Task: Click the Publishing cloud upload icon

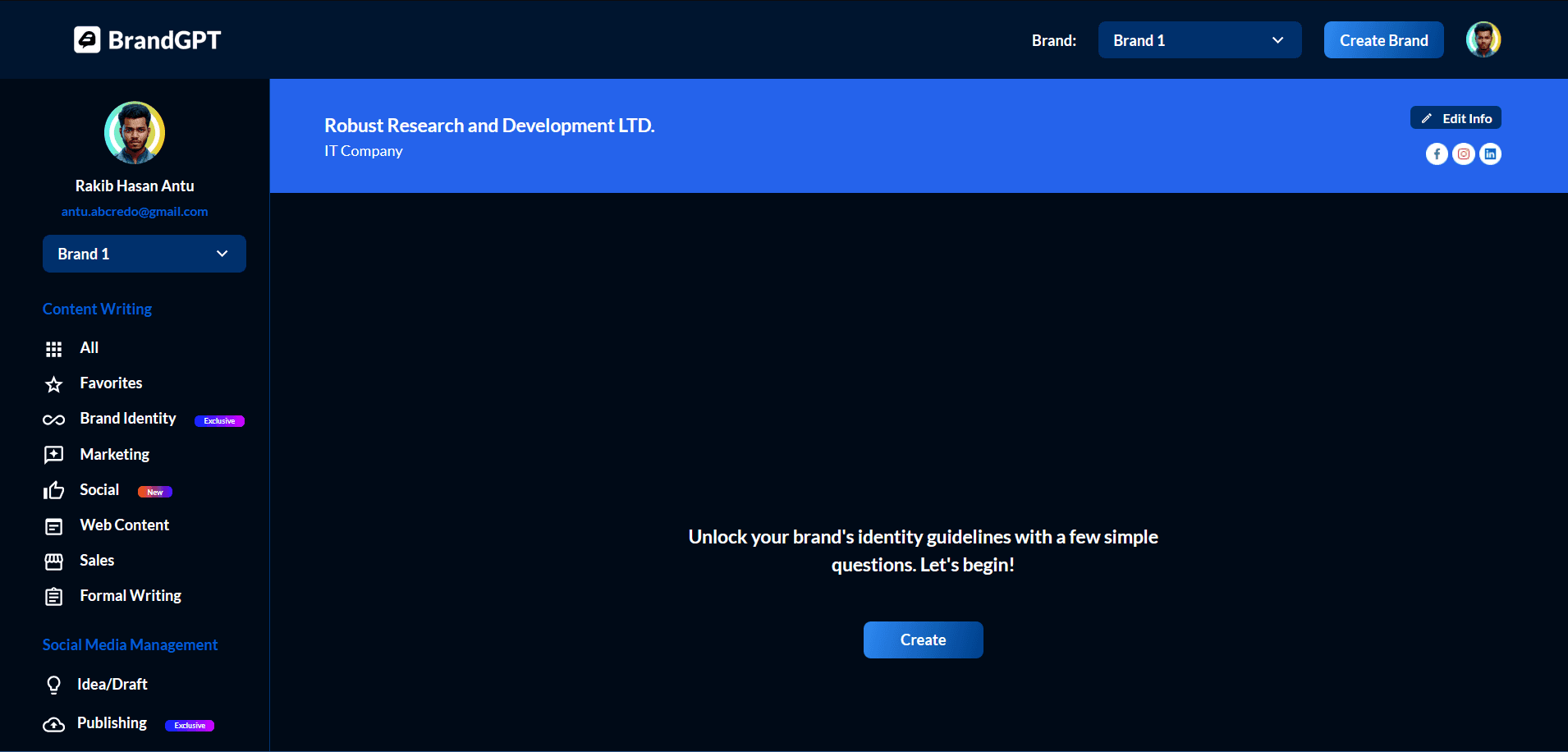Action: click(x=54, y=724)
